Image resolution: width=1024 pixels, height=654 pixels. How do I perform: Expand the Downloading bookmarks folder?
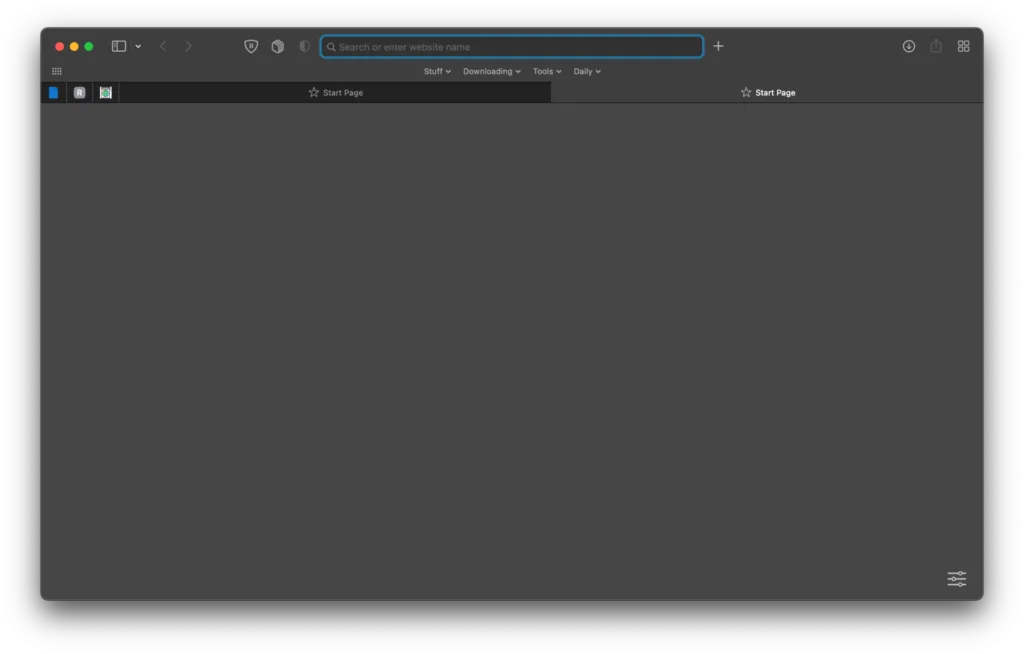pos(492,71)
